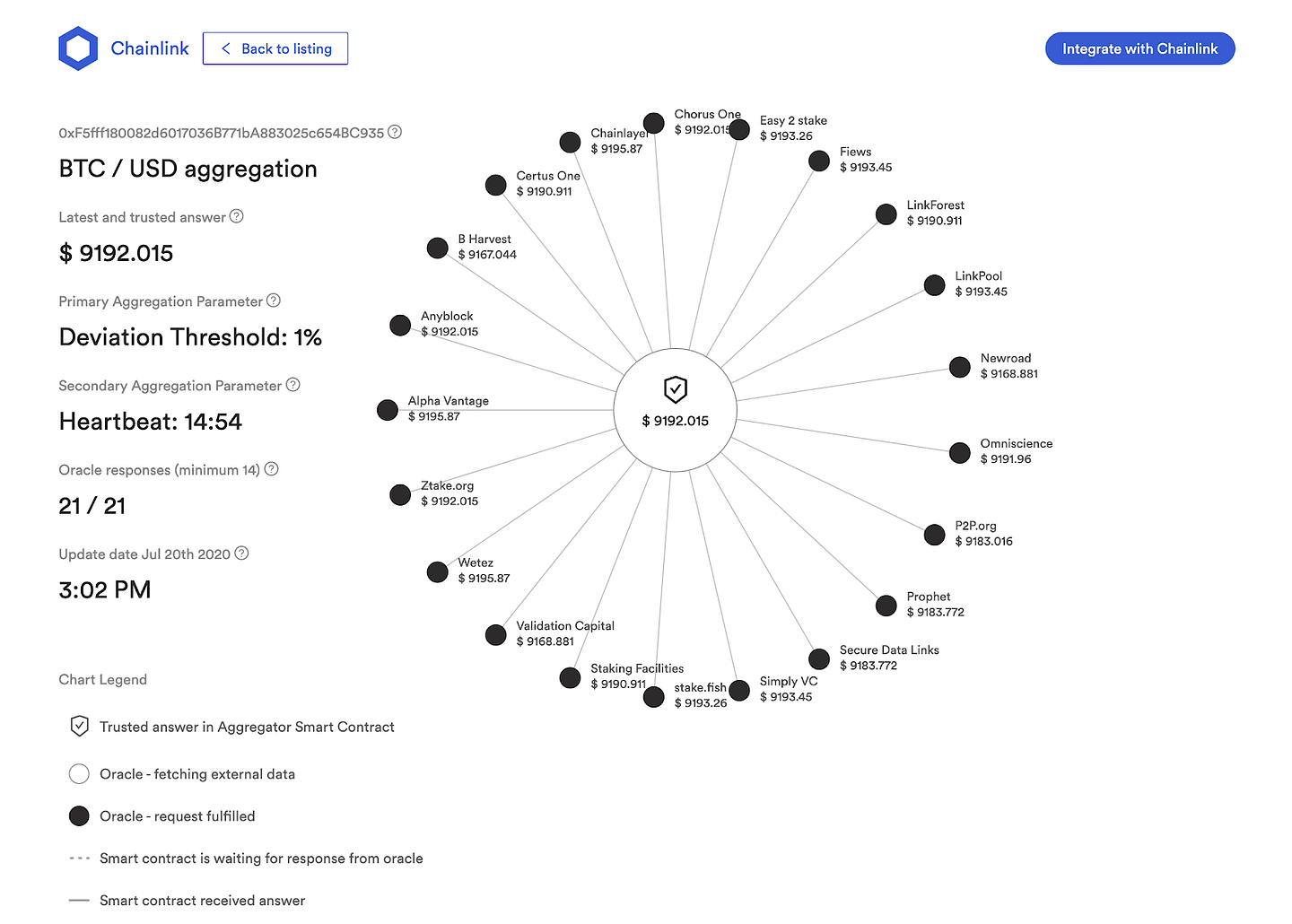Select the Easy 2 stake oracle node
1292x924 pixels.
739,129
